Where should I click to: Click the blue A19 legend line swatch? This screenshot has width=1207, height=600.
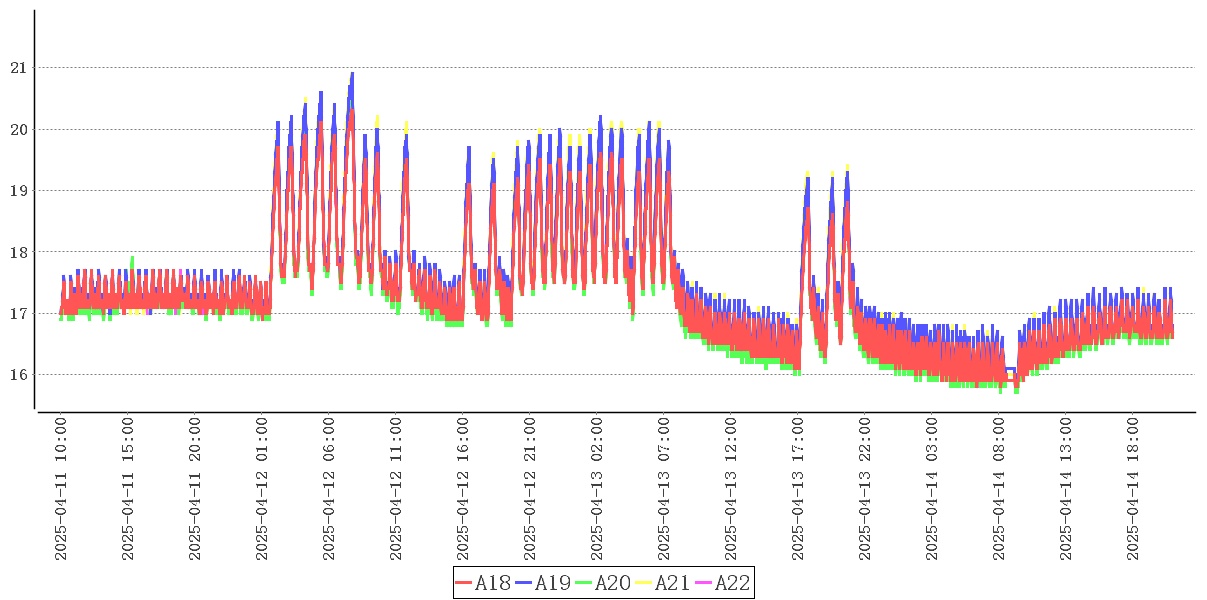[524, 583]
